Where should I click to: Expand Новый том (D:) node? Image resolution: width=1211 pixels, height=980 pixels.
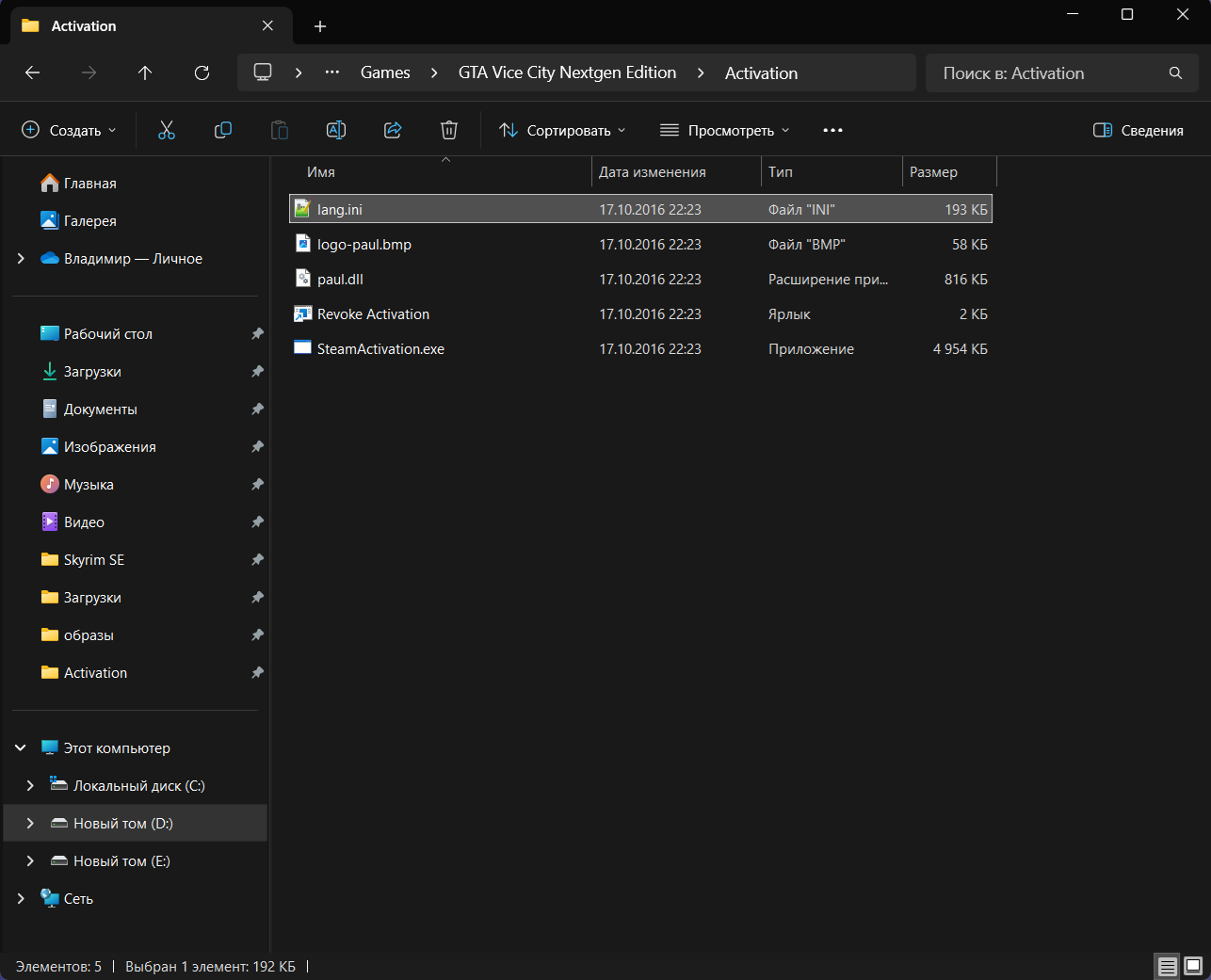tap(30, 824)
